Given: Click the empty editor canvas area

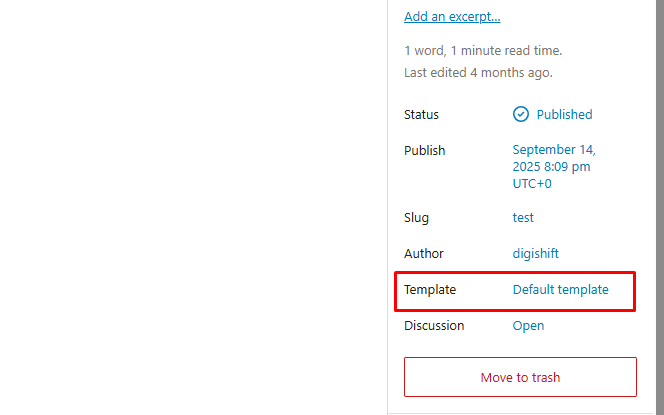Looking at the screenshot, I should 190,200.
